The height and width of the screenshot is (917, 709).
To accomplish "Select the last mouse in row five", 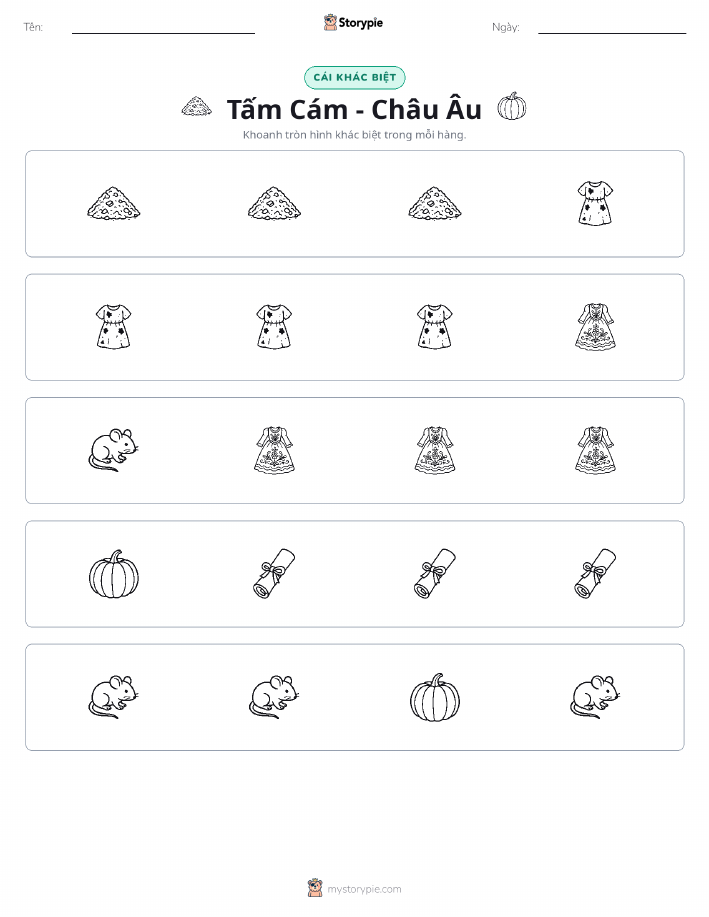I will (x=595, y=697).
